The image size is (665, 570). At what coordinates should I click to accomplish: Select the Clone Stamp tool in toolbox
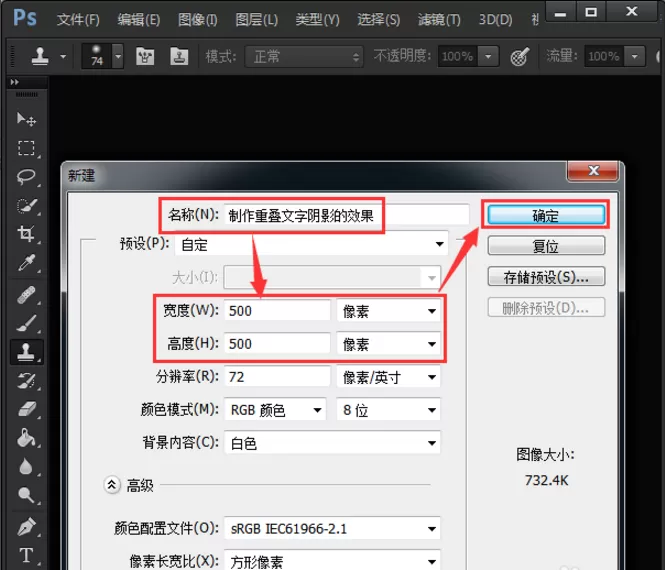click(x=26, y=352)
